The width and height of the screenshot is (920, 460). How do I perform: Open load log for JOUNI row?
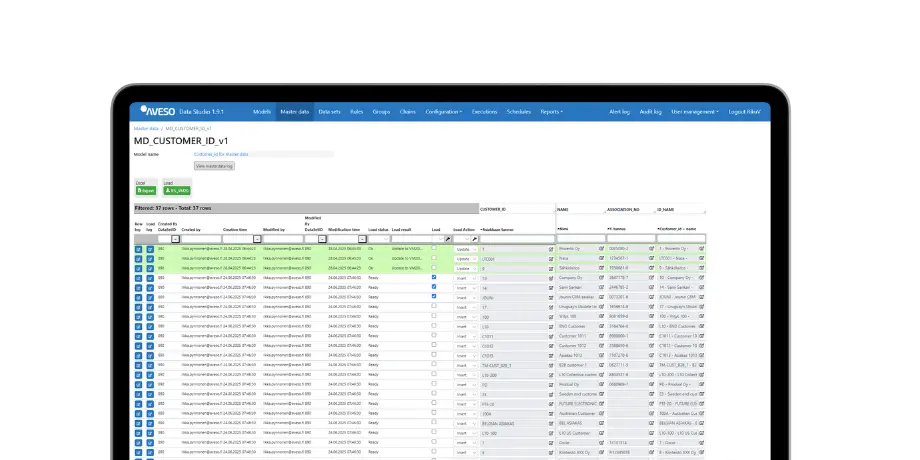[150, 297]
